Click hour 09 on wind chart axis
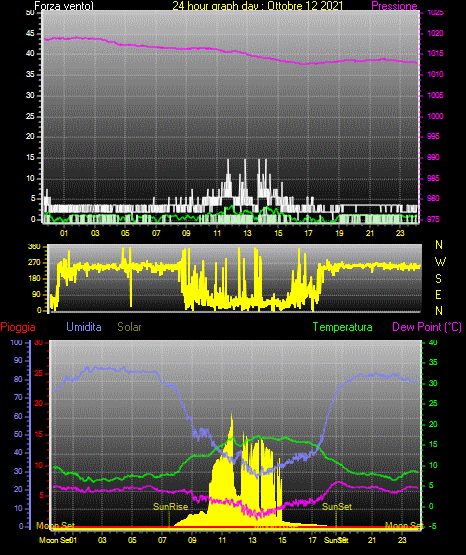Screen dimensions: 466x555 click(x=186, y=233)
